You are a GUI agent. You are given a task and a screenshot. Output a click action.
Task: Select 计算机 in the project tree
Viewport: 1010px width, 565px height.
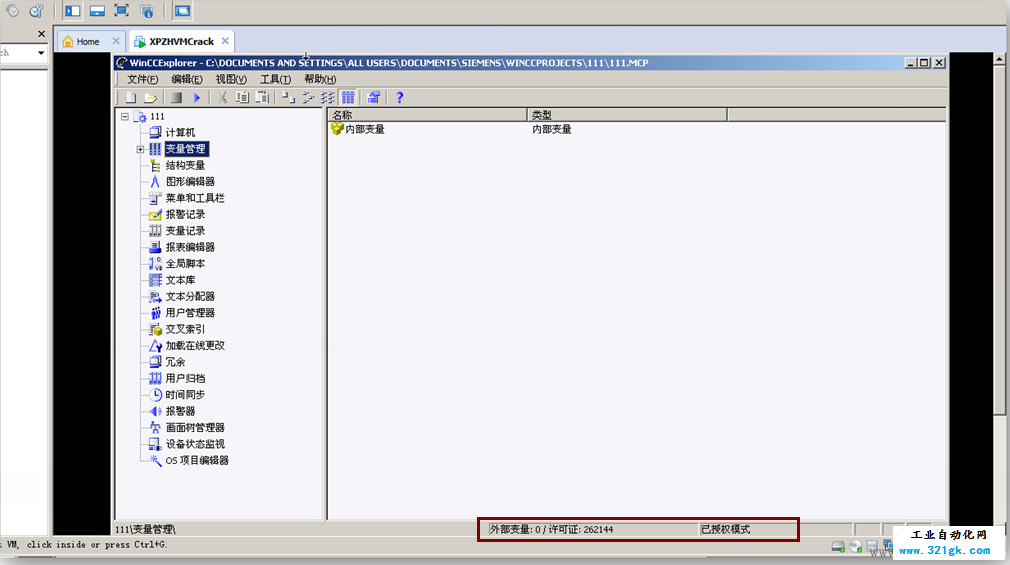click(x=180, y=133)
